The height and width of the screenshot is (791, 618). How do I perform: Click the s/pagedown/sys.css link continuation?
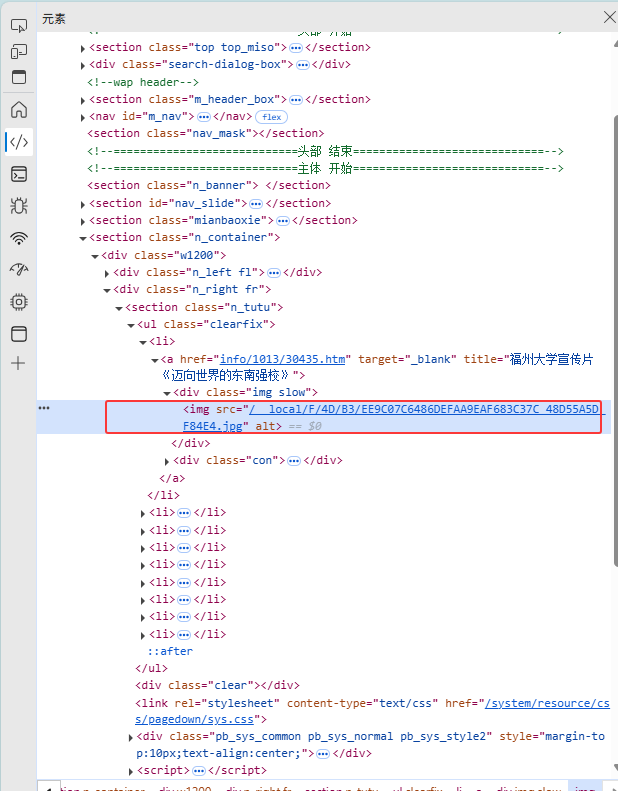(x=194, y=719)
